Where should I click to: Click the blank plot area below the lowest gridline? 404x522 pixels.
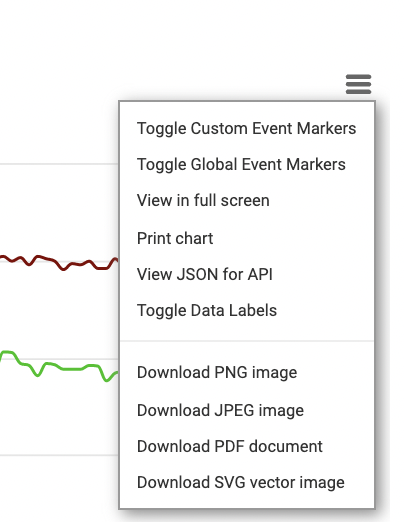(x=59, y=488)
